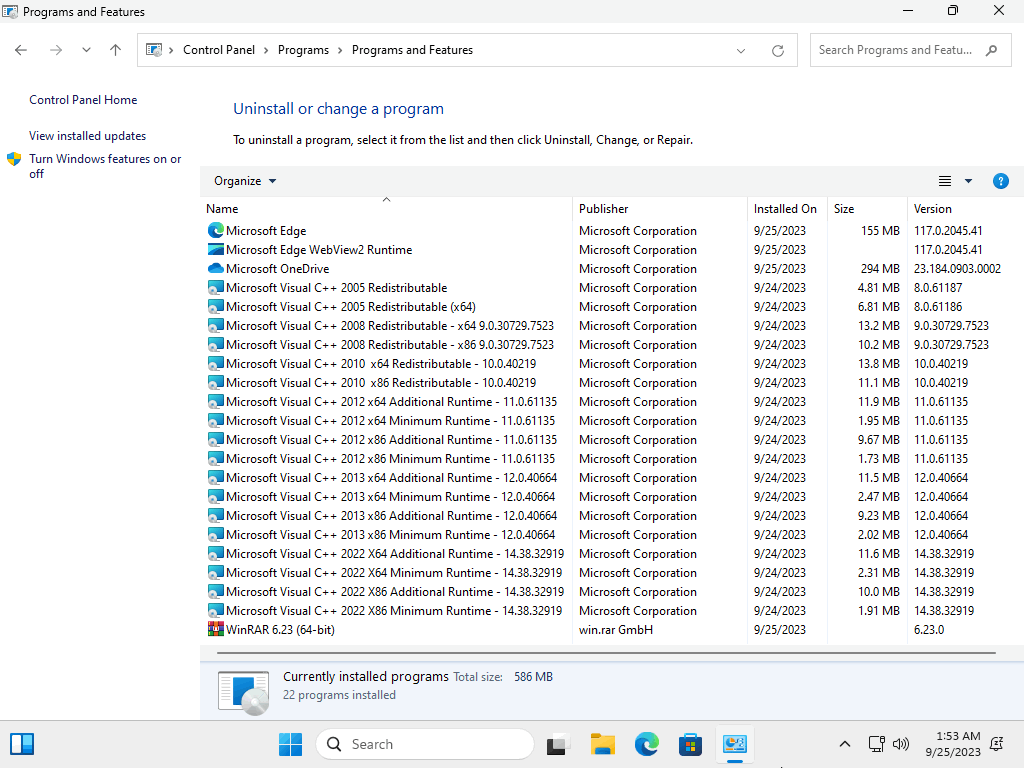The height and width of the screenshot is (768, 1024).
Task: Open File Explorer from the taskbar
Action: [602, 744]
